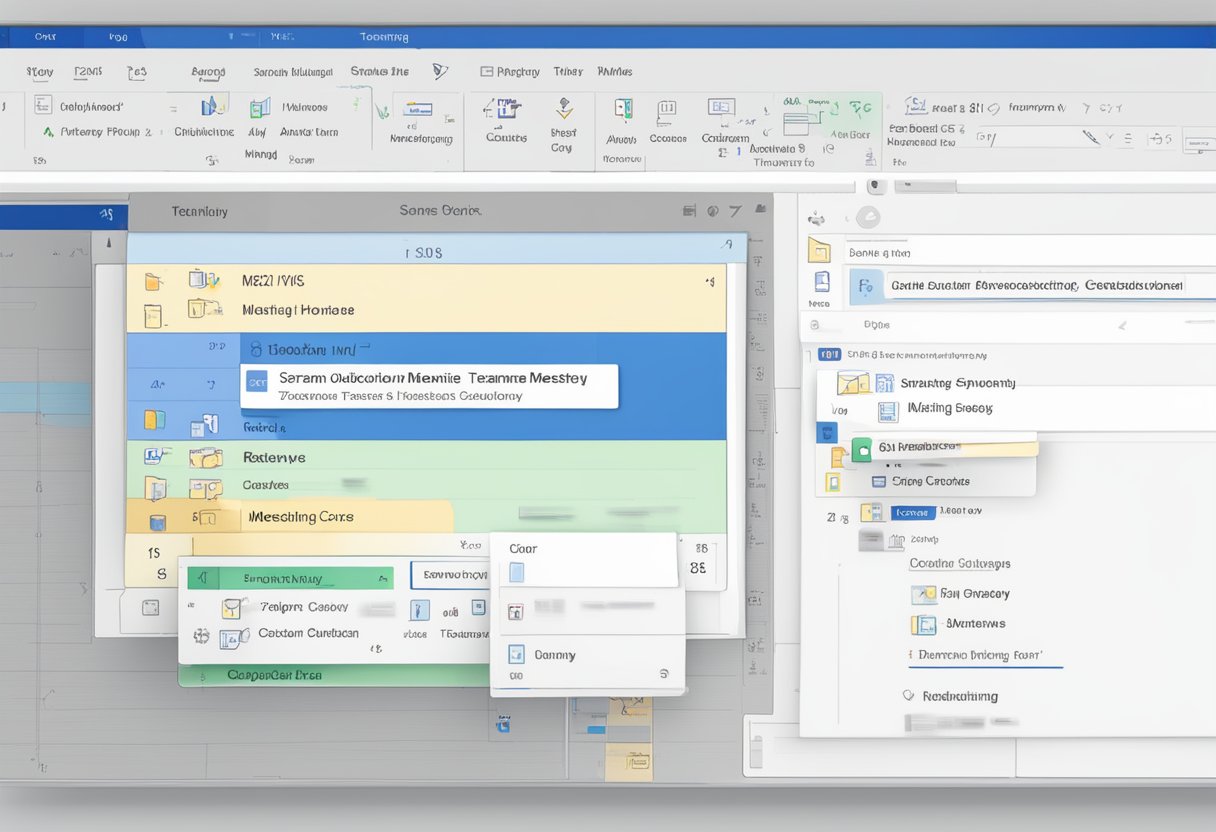The width and height of the screenshot is (1216, 832).
Task: Select the Donny item in popup menu
Action: tap(554, 655)
